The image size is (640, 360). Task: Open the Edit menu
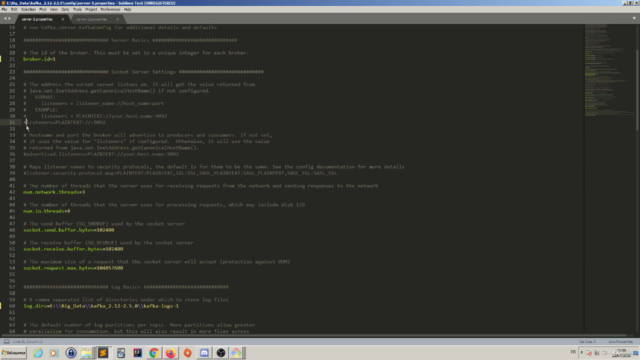point(14,9)
